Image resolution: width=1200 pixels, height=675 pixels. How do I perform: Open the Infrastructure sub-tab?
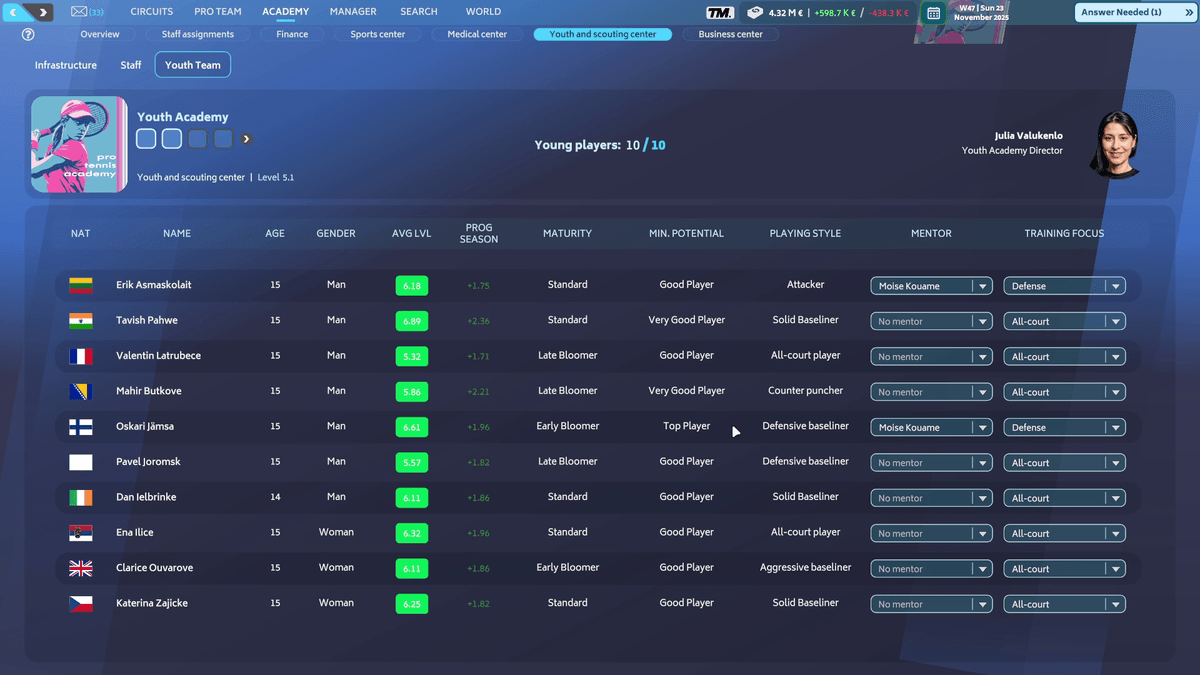66,65
